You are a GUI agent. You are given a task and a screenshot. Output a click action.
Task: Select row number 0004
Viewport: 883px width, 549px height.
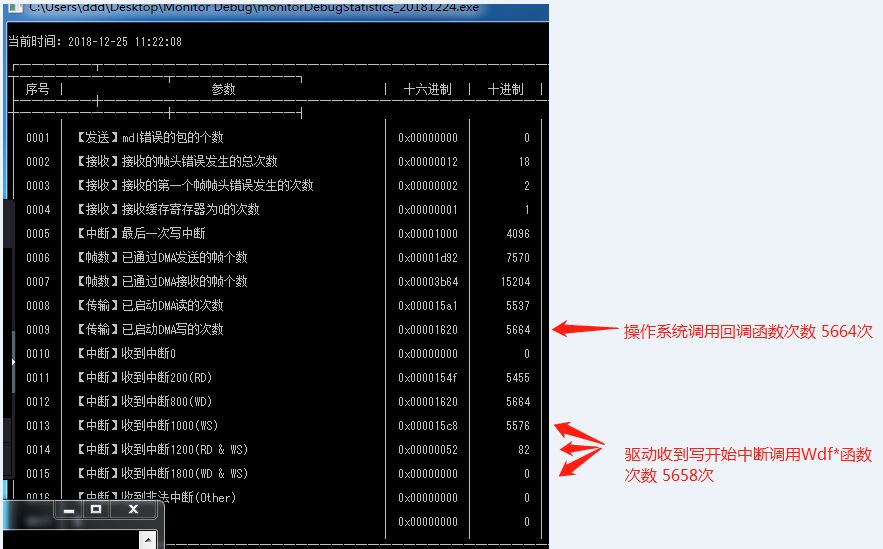[38, 210]
